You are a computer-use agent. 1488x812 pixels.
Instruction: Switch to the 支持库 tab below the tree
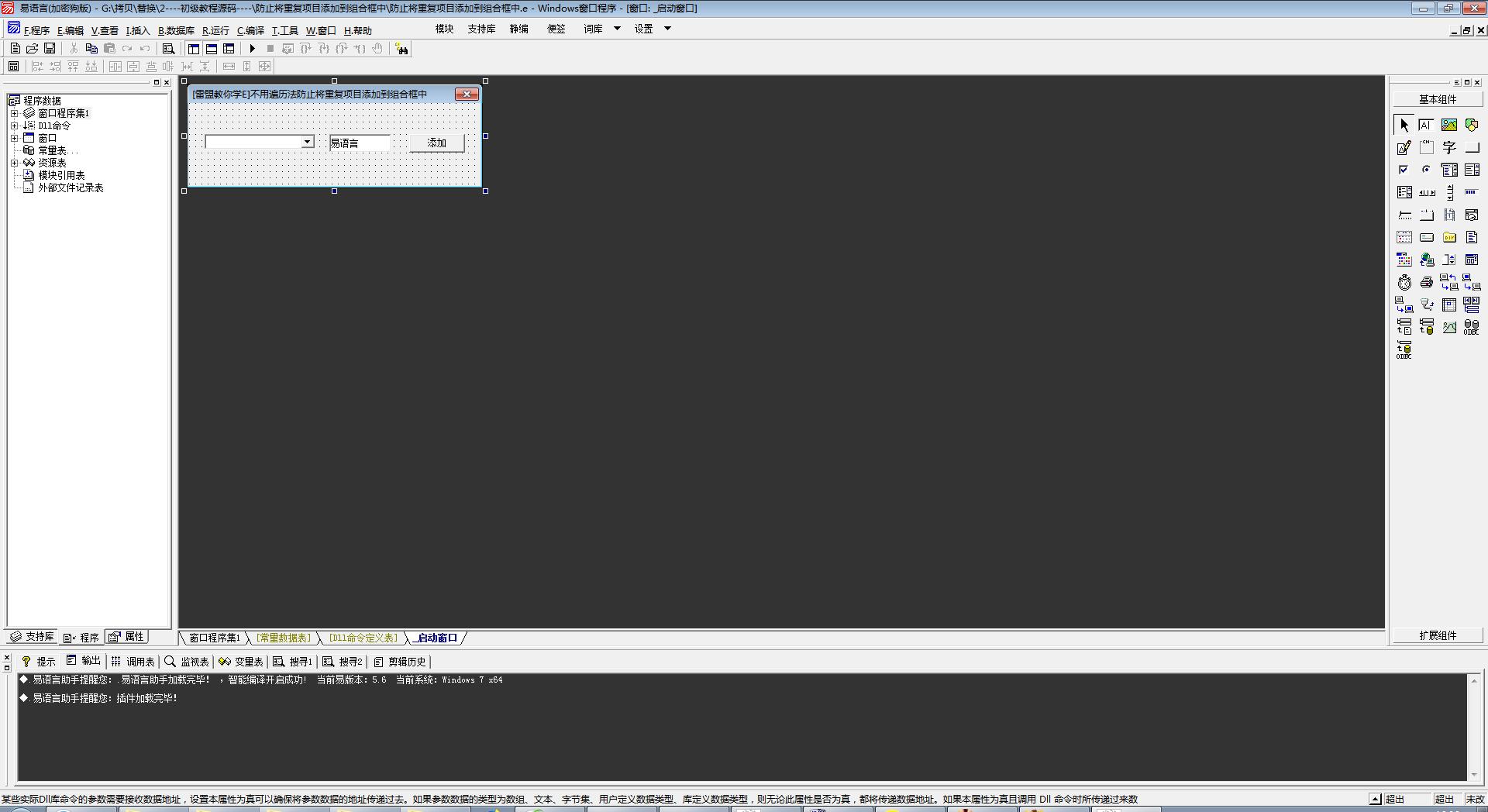click(x=33, y=637)
